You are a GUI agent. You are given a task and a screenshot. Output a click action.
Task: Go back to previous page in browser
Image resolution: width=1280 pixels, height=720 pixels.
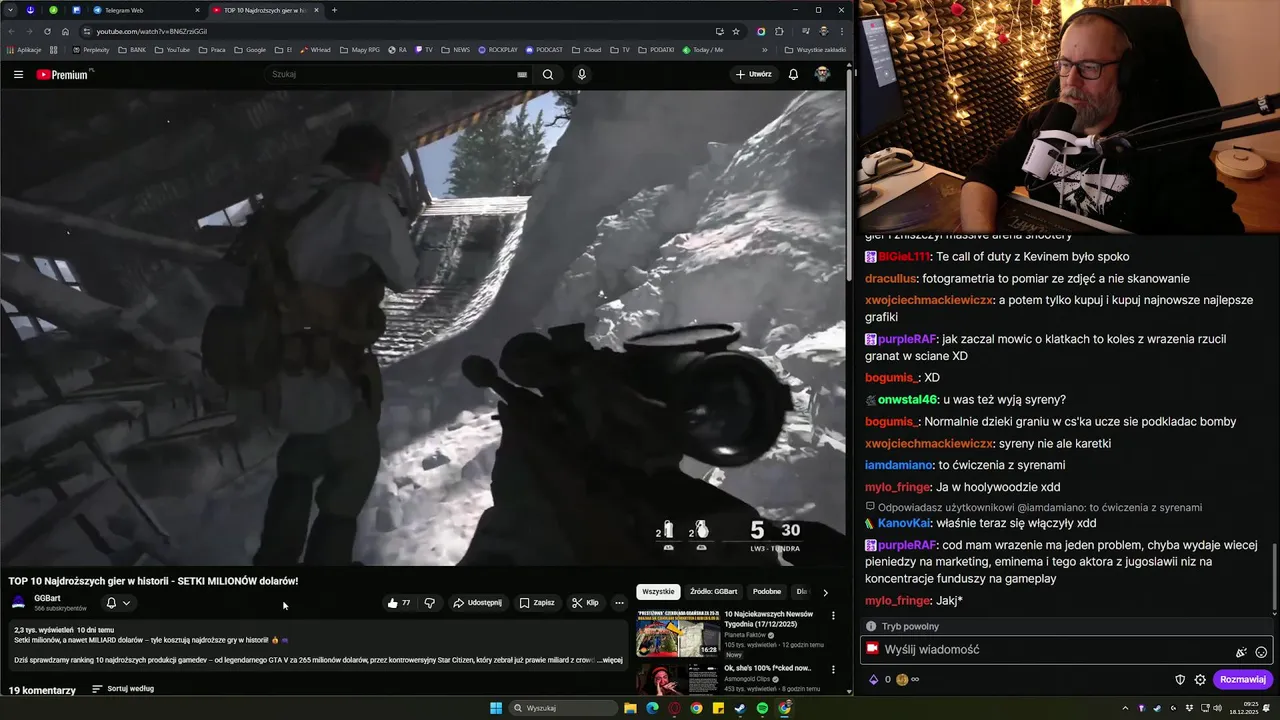(11, 31)
